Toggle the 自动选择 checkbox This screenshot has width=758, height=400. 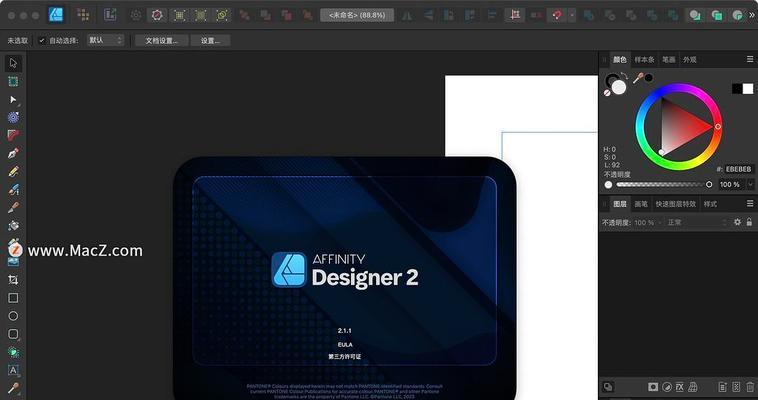click(42, 41)
